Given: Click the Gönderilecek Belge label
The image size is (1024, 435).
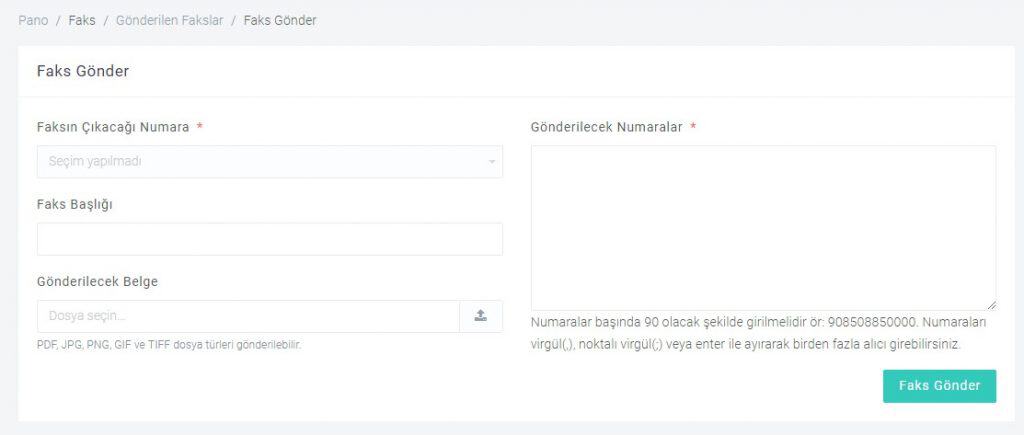Looking at the screenshot, I should point(97,282).
